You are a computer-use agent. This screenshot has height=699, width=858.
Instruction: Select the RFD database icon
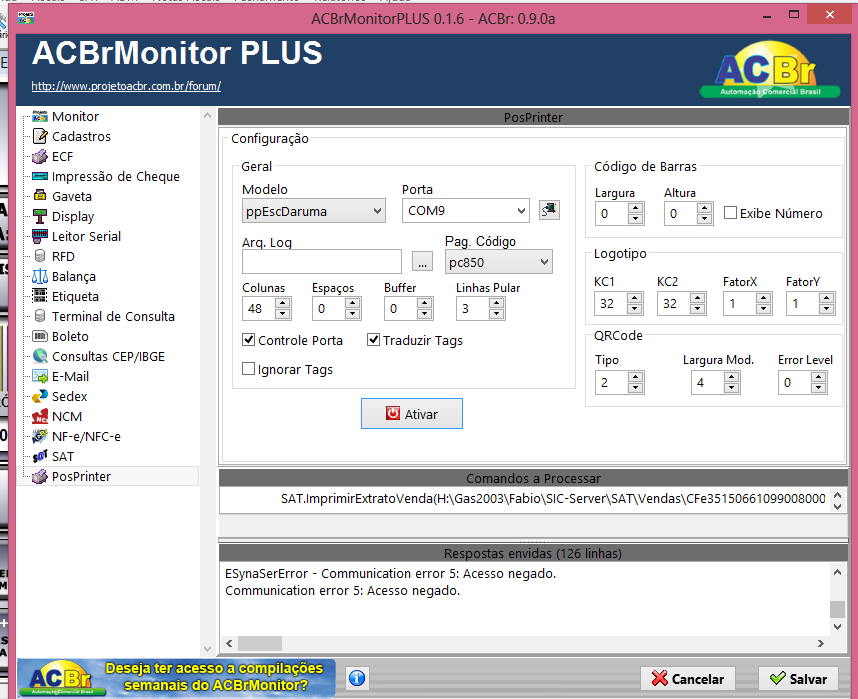click(x=39, y=256)
